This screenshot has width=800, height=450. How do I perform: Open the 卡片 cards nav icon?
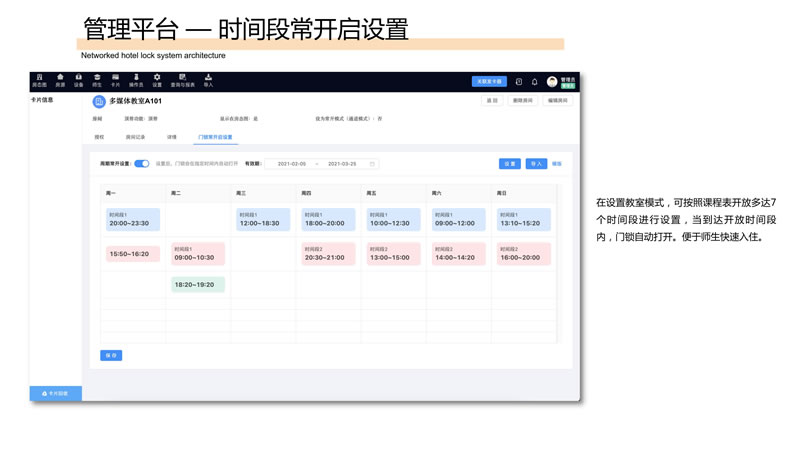point(116,81)
